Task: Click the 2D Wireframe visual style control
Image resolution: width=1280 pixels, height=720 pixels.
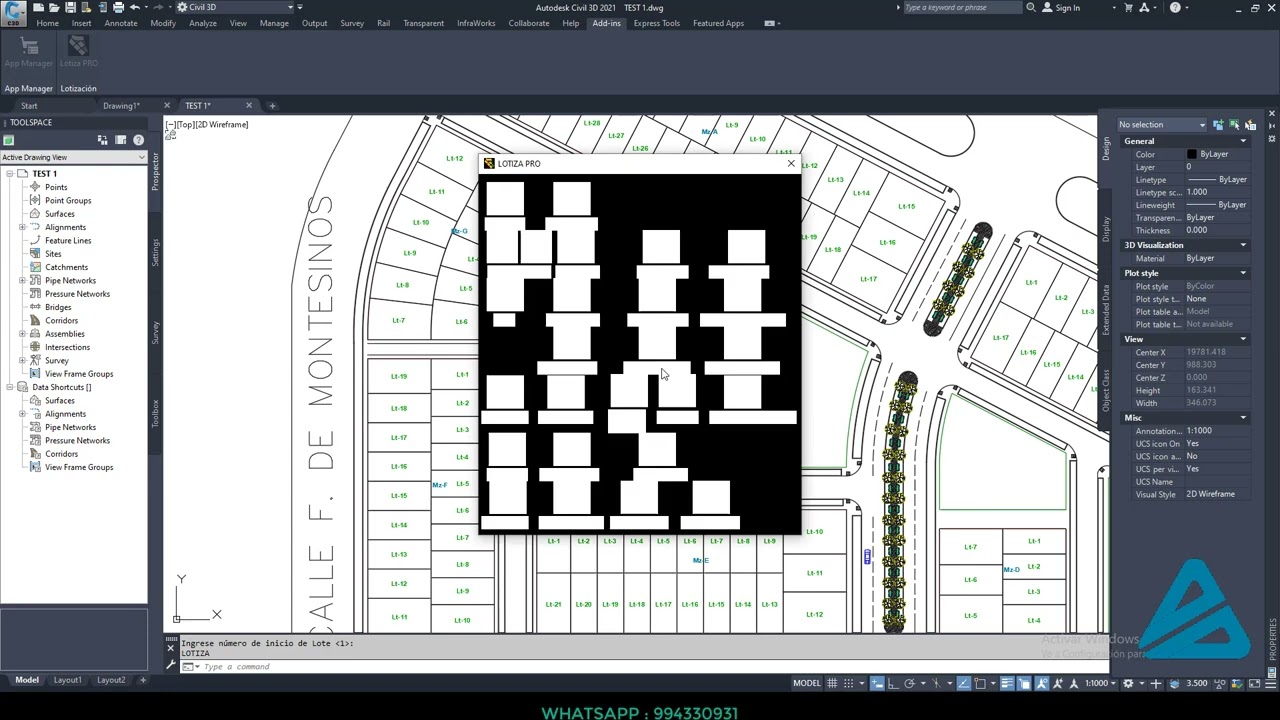Action: point(221,124)
